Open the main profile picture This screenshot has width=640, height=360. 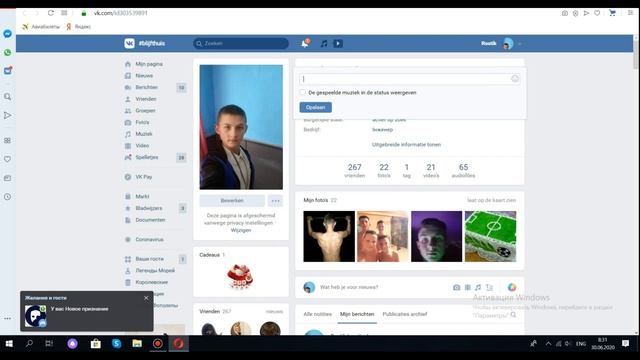[241, 127]
